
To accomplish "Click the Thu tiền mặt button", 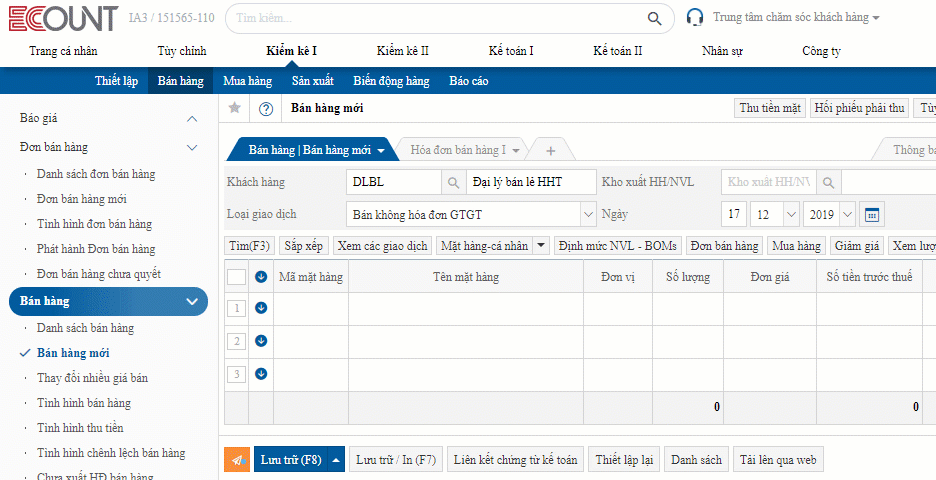I will [770, 108].
